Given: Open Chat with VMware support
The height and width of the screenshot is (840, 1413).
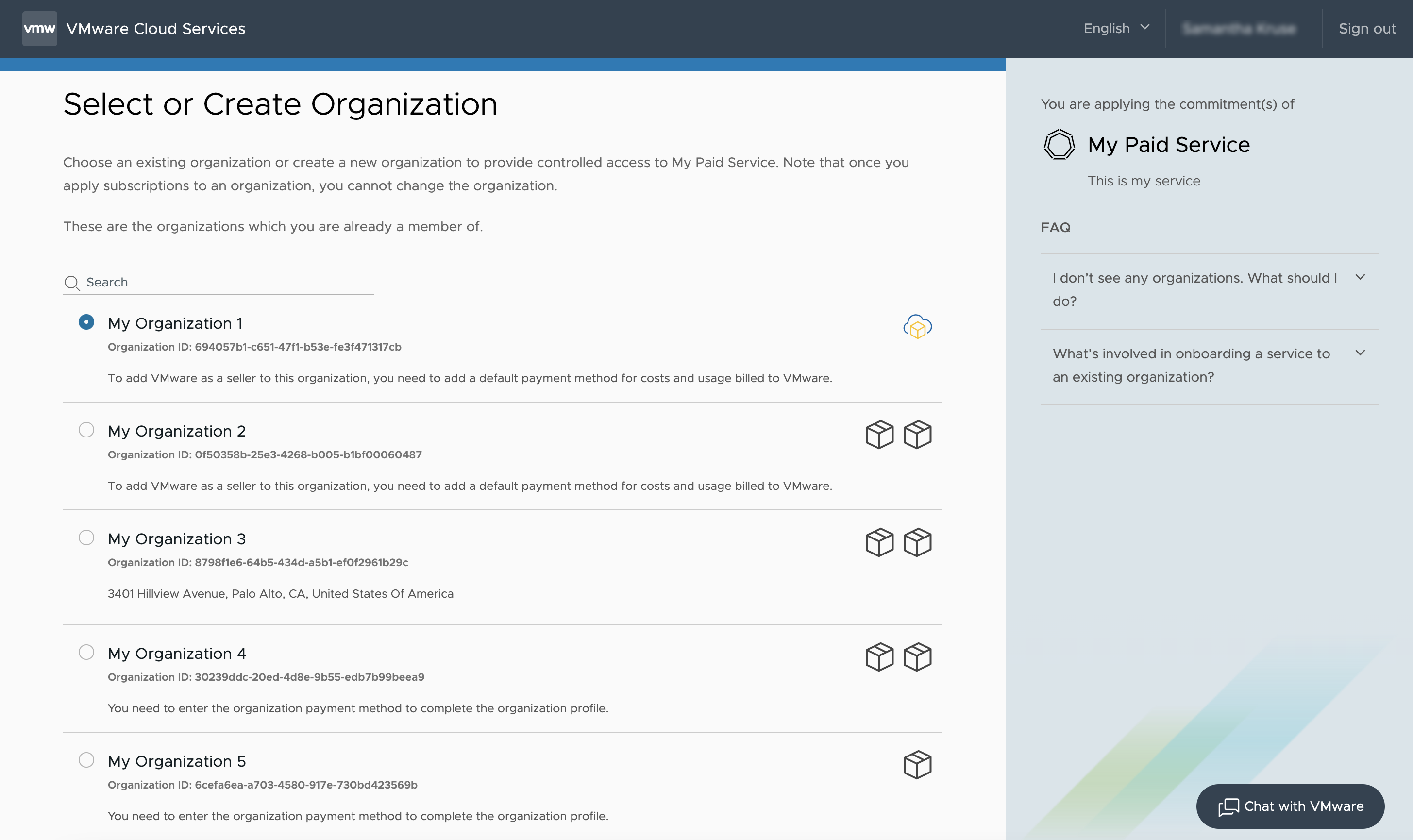Looking at the screenshot, I should click(x=1291, y=806).
